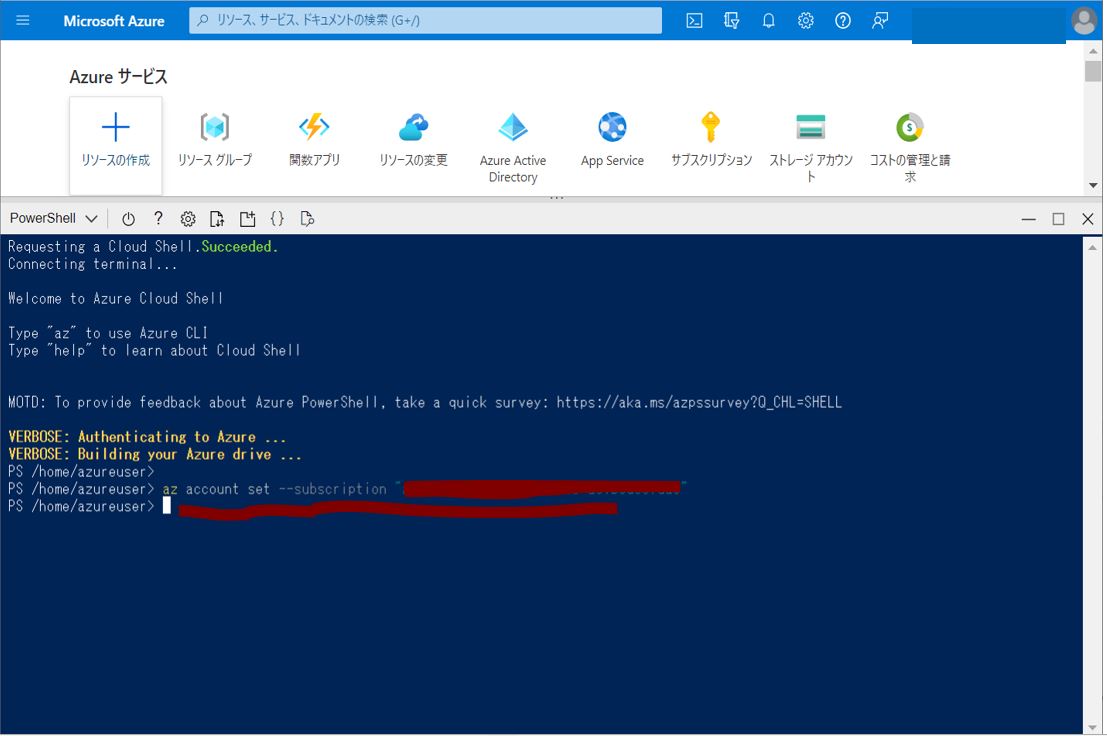Click the resource search input field
Viewport: 1107px width, 736px height.
tap(425, 20)
